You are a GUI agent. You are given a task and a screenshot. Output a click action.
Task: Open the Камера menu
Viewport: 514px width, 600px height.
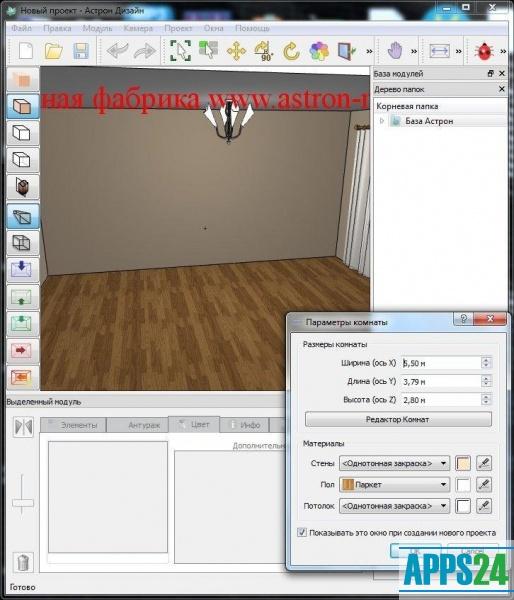(x=138, y=28)
